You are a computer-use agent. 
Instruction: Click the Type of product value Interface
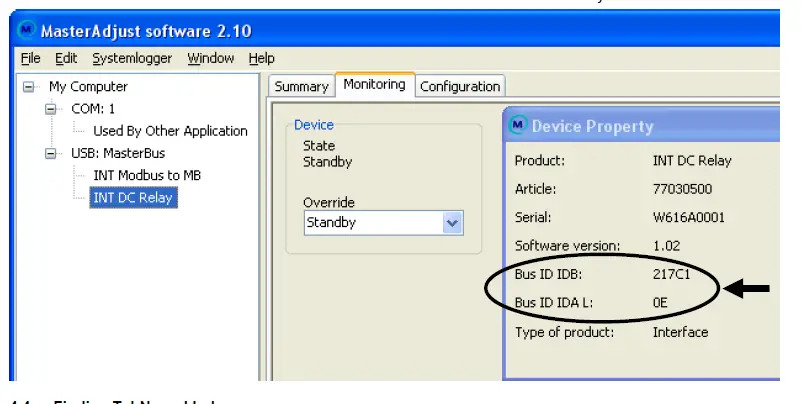point(680,332)
